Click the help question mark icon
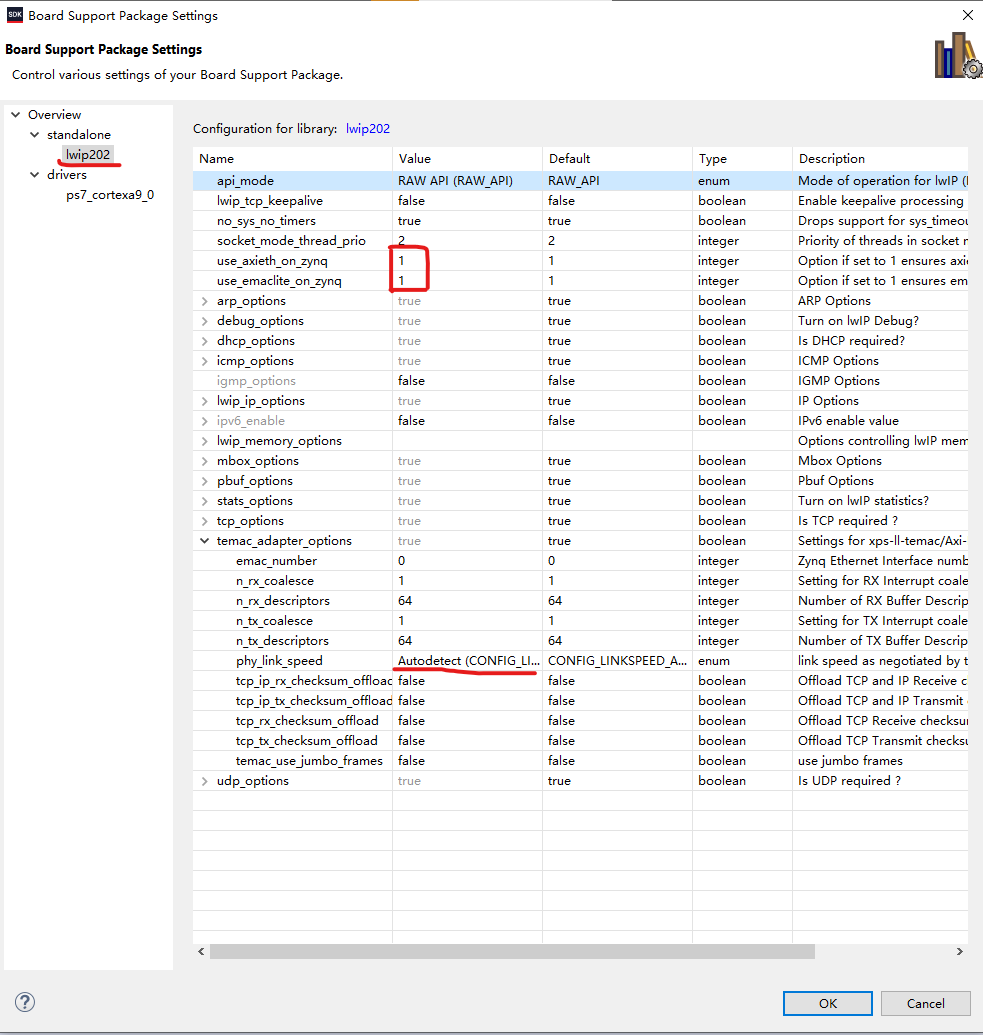Viewport: 983px width, 1035px height. click(x=25, y=1002)
